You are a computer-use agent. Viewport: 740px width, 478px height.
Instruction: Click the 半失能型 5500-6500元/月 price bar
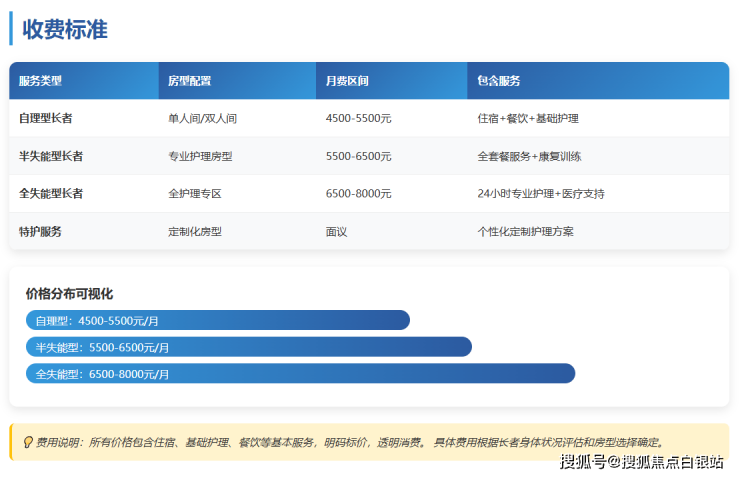[248, 347]
